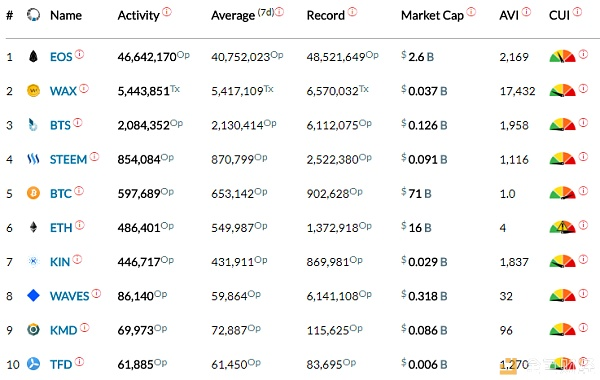Sort table by Name column header
Image resolution: width=600 pixels, height=380 pixels.
click(x=66, y=15)
